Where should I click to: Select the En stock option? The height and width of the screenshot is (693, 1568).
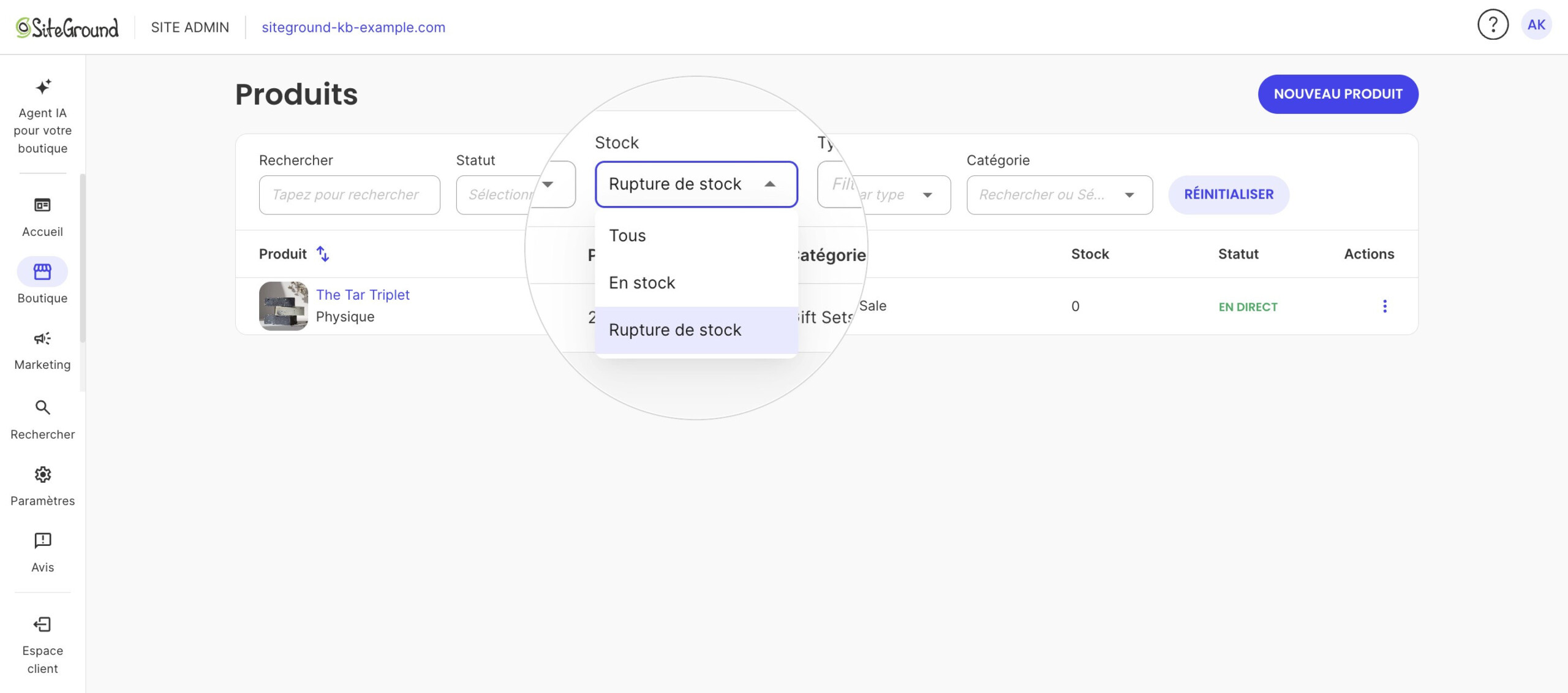click(x=696, y=283)
